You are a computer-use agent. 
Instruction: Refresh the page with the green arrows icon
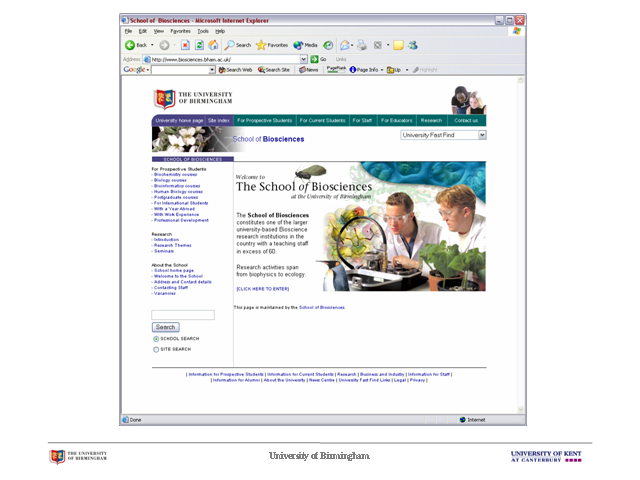[199, 45]
